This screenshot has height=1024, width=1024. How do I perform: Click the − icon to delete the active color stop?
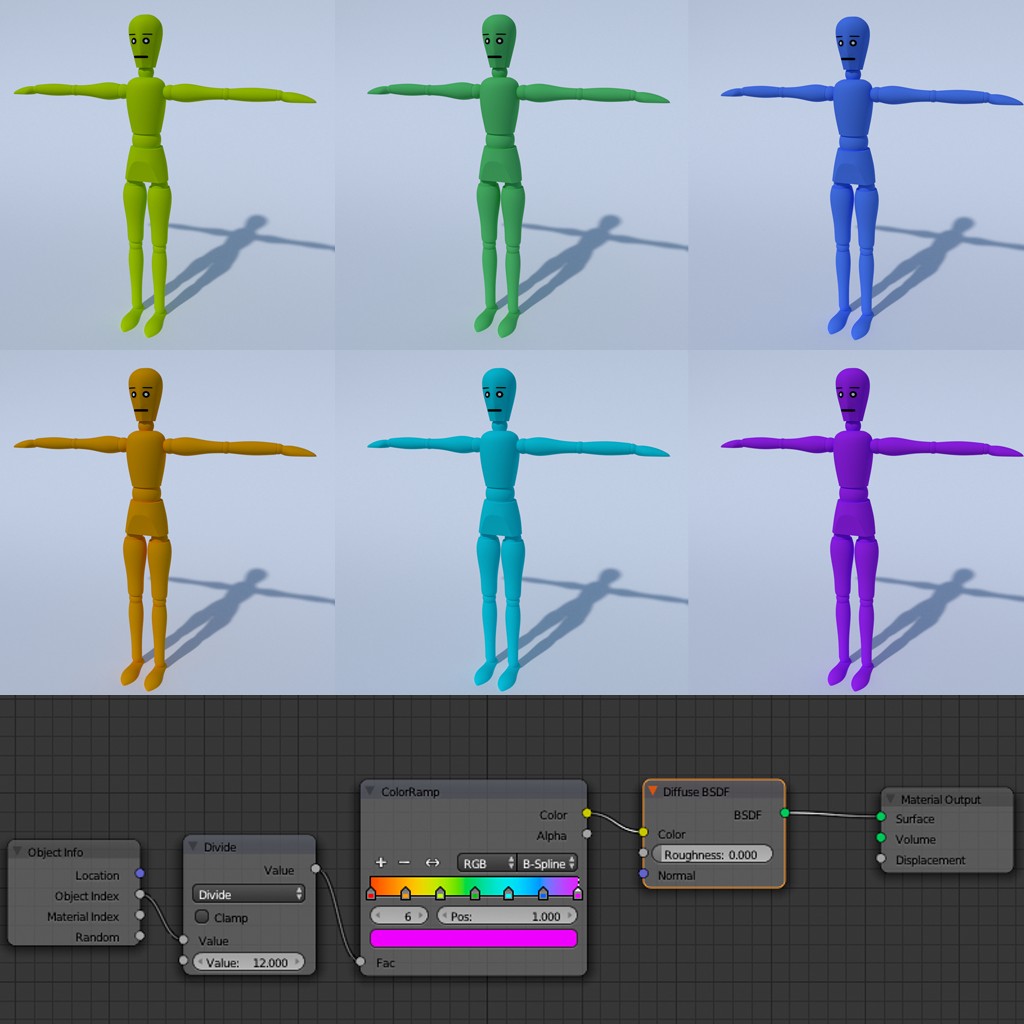(404, 862)
